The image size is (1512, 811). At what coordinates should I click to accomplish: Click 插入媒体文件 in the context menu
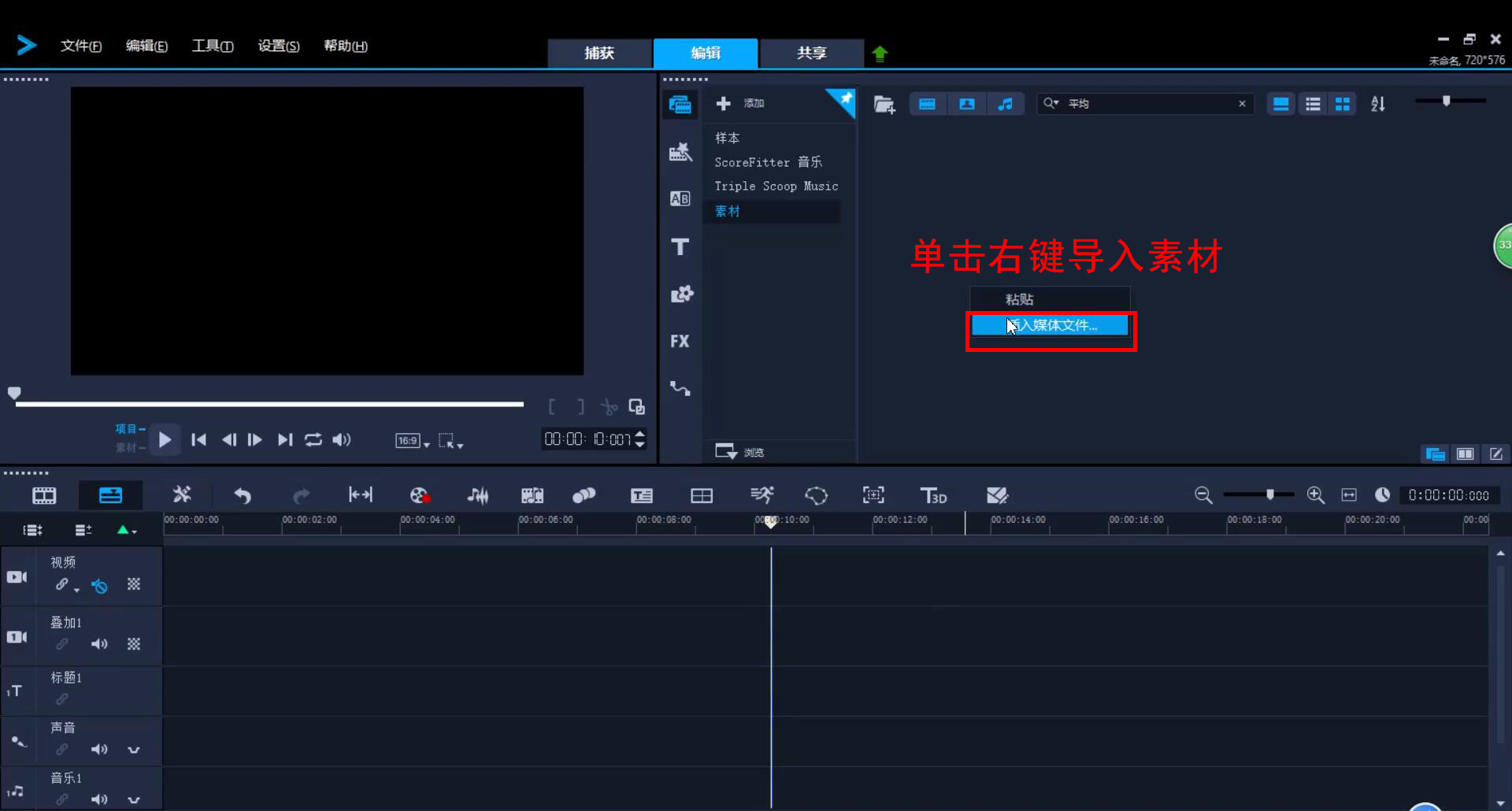pyautogui.click(x=1051, y=324)
